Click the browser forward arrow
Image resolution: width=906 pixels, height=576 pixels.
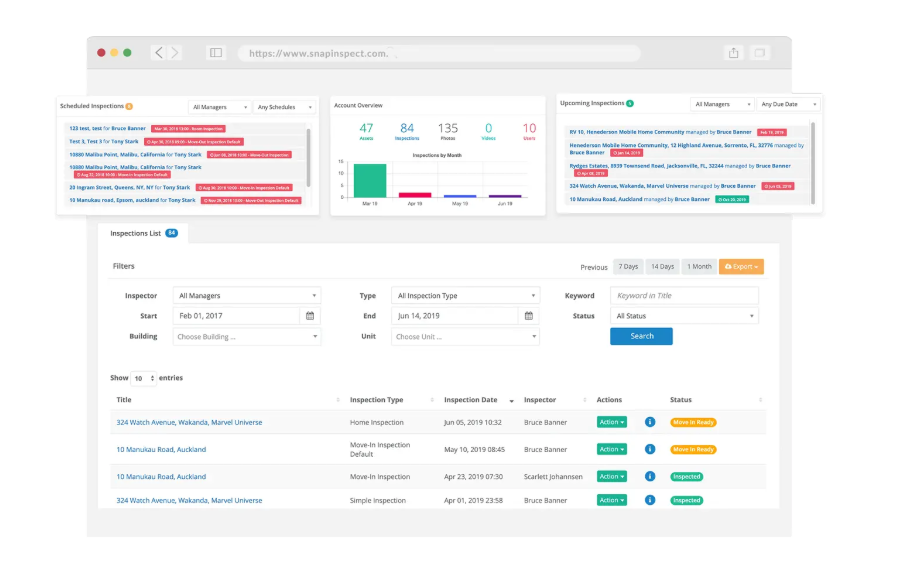pyautogui.click(x=175, y=53)
